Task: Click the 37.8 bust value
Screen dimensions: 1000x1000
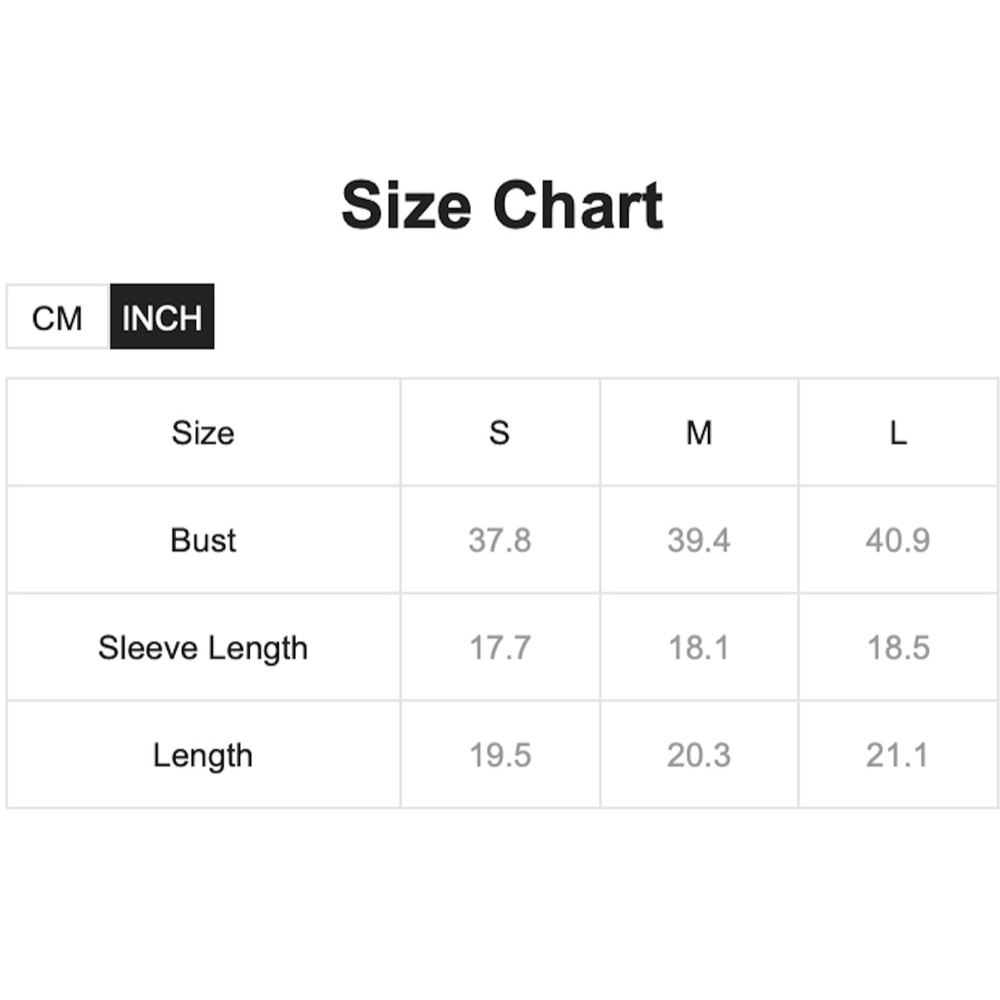Action: 500,540
